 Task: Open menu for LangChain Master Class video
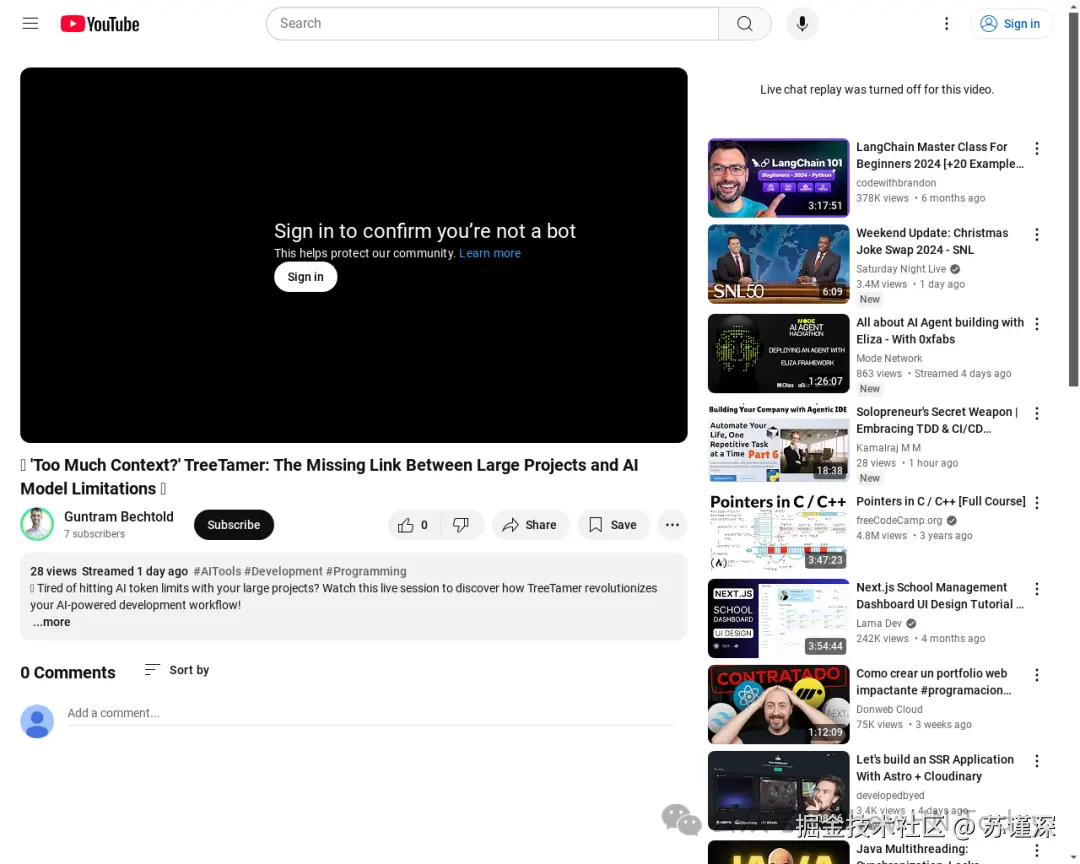[x=1036, y=148]
